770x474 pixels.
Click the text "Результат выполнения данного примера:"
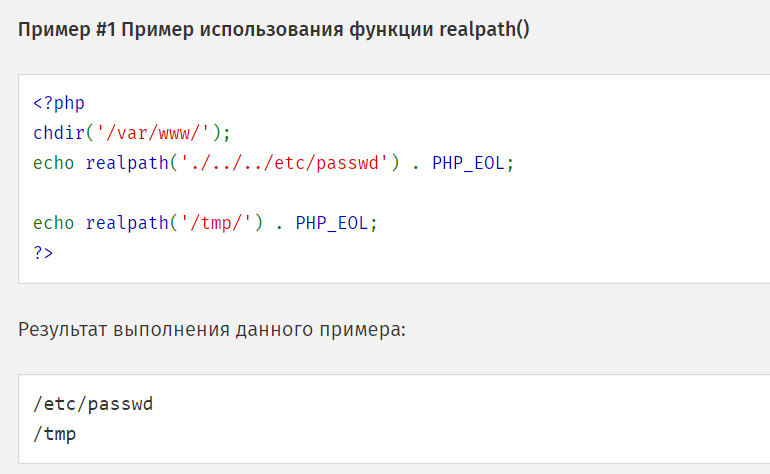pyautogui.click(x=212, y=329)
